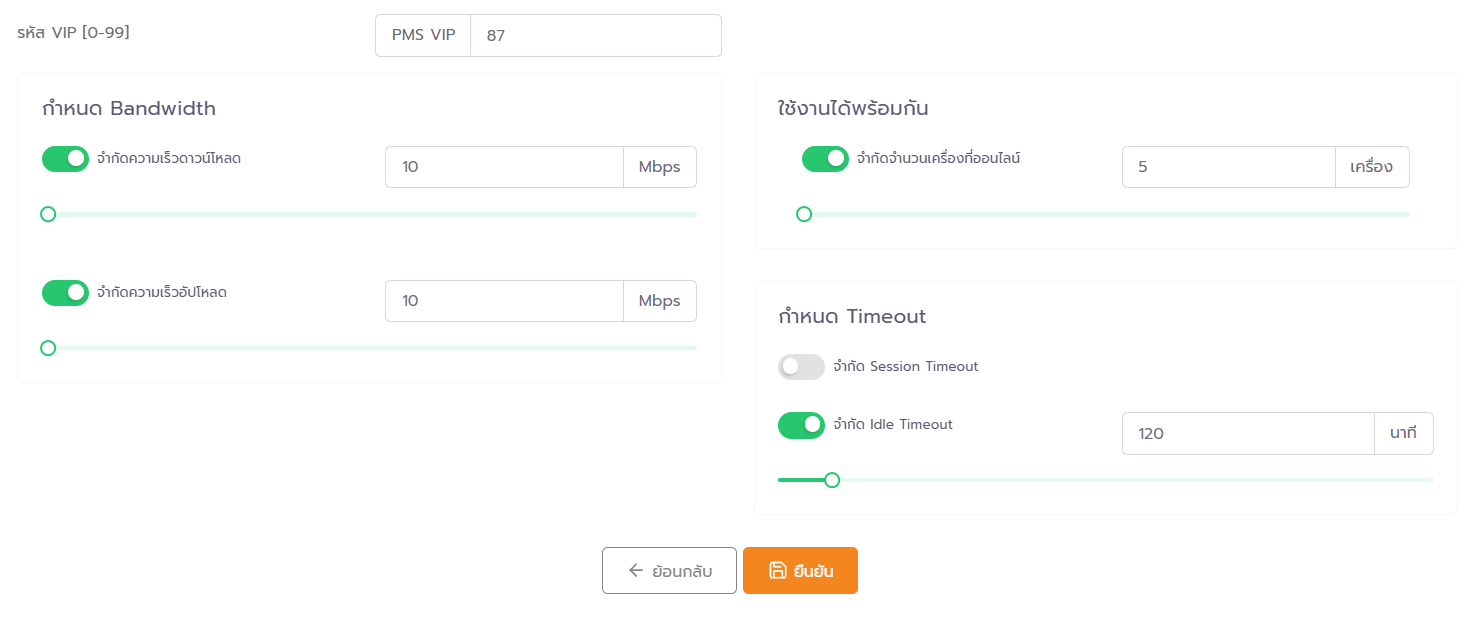This screenshot has height=620, width=1476.
Task: Click the upload speed value field
Action: (504, 301)
